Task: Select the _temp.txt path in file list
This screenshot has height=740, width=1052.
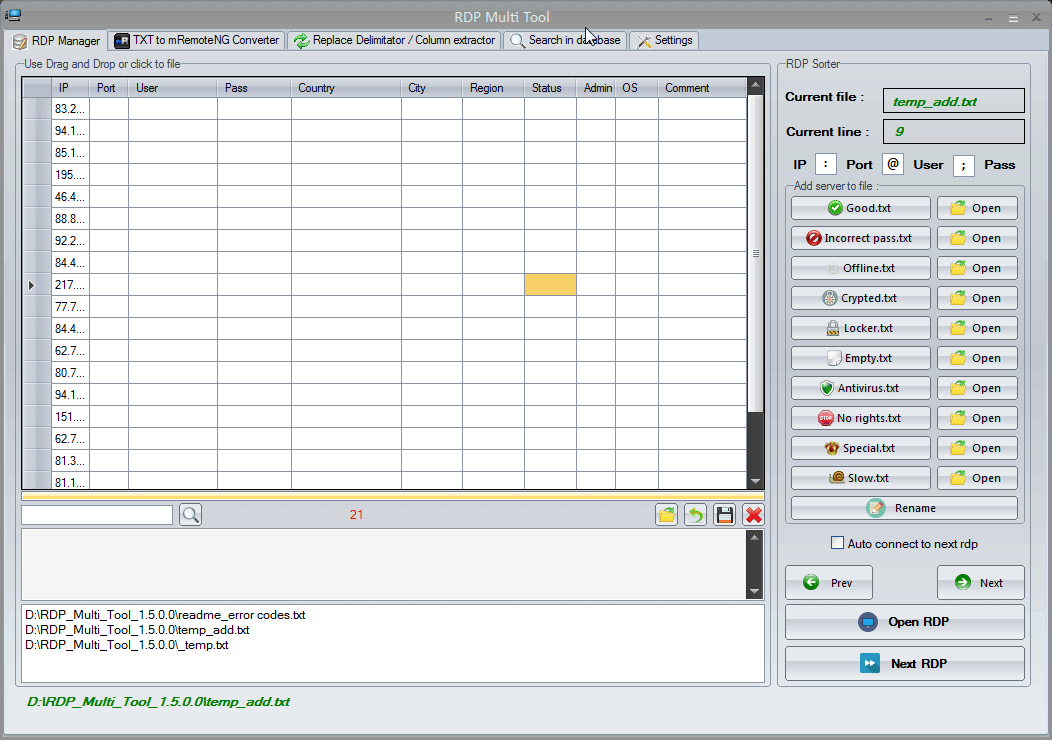Action: [127, 645]
